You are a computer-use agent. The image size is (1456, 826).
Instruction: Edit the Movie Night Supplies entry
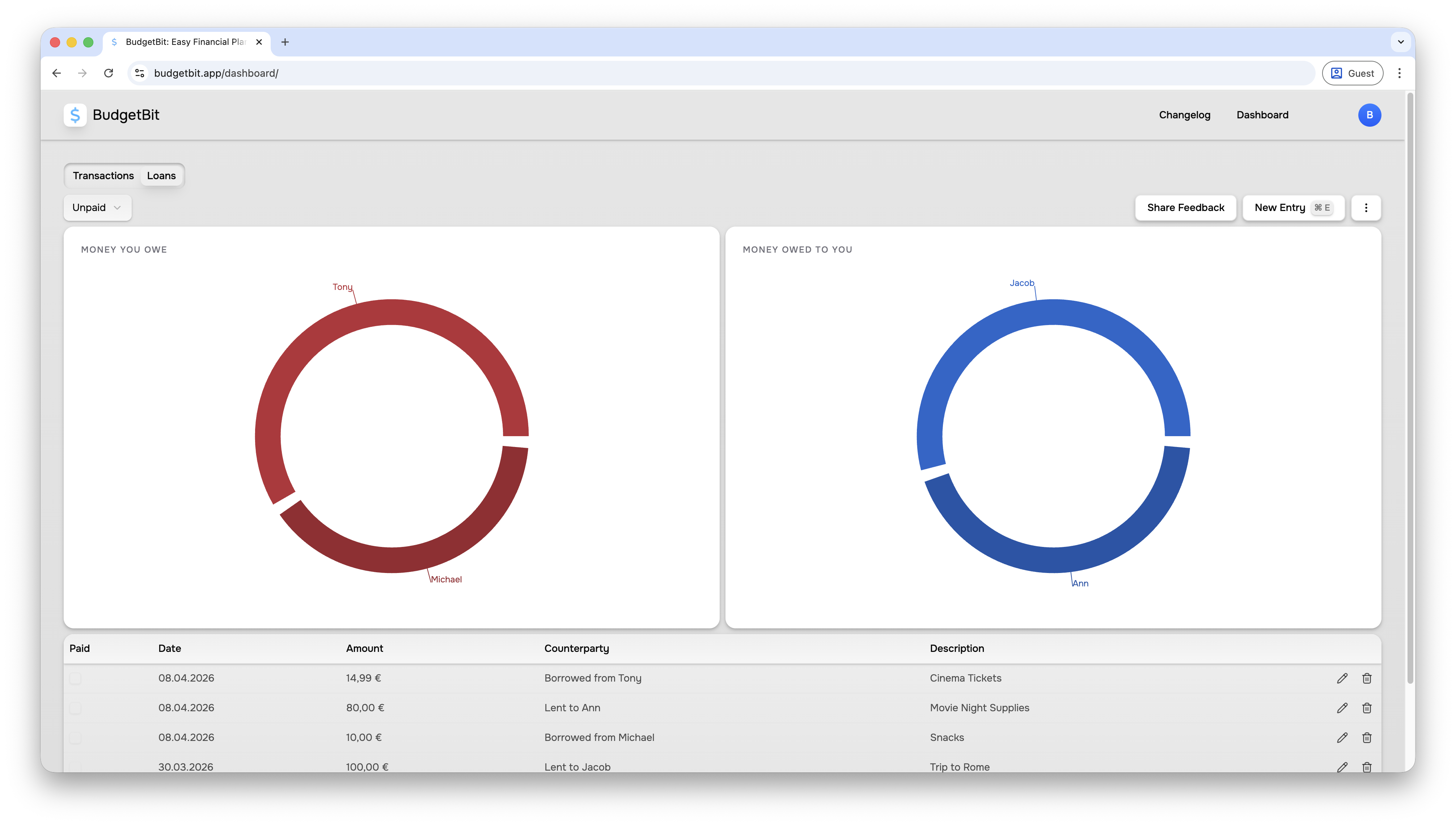point(1341,707)
